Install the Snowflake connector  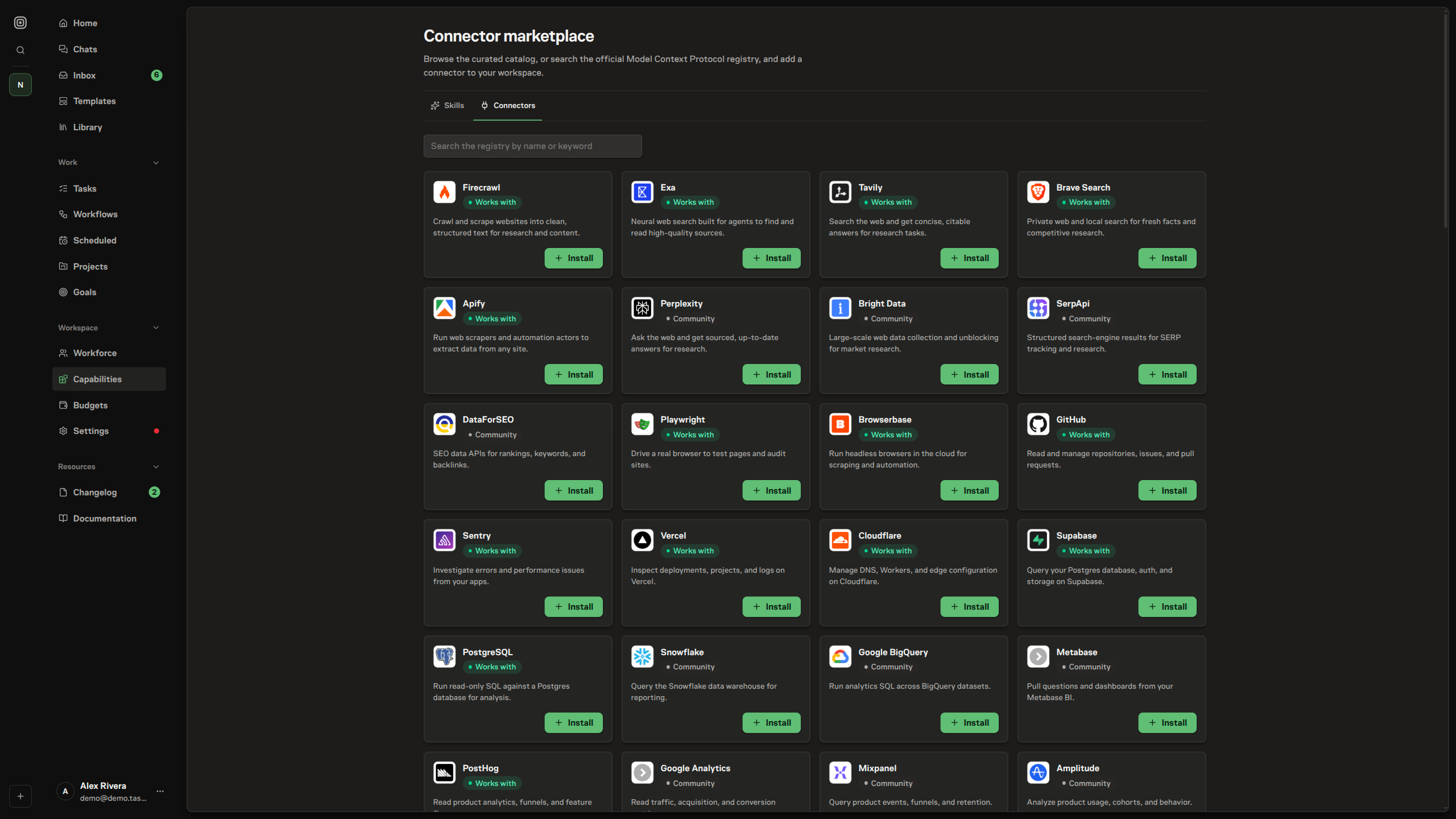click(771, 723)
